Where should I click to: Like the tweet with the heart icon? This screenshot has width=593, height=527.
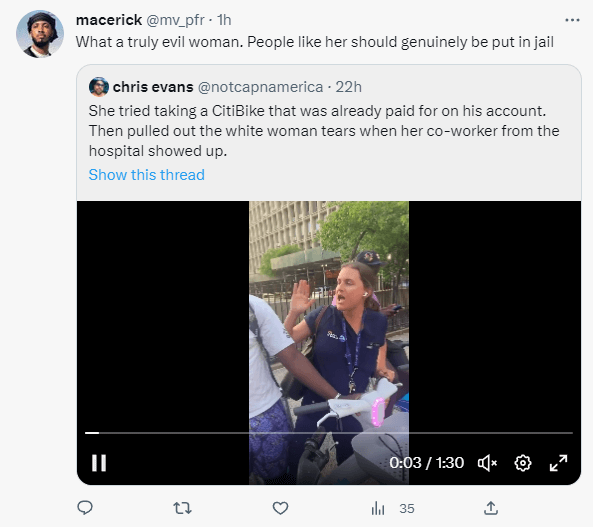point(280,508)
